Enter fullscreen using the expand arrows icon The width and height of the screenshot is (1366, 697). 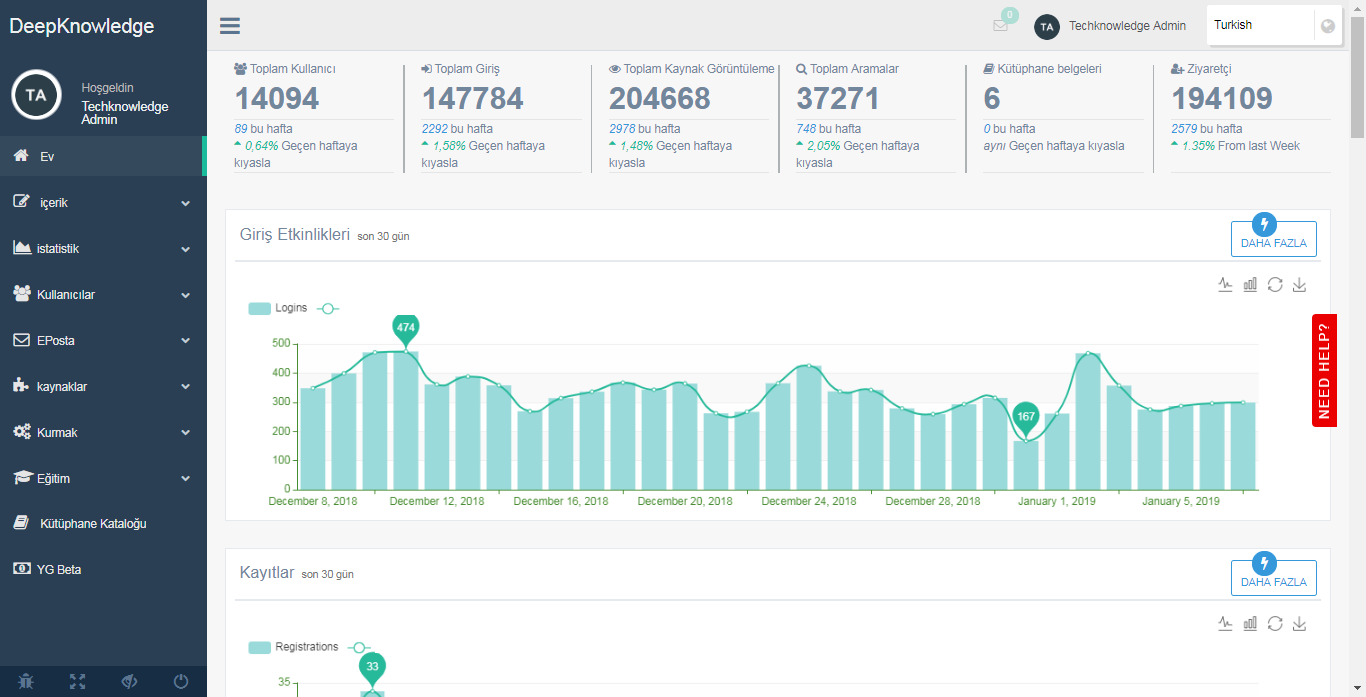tap(78, 682)
